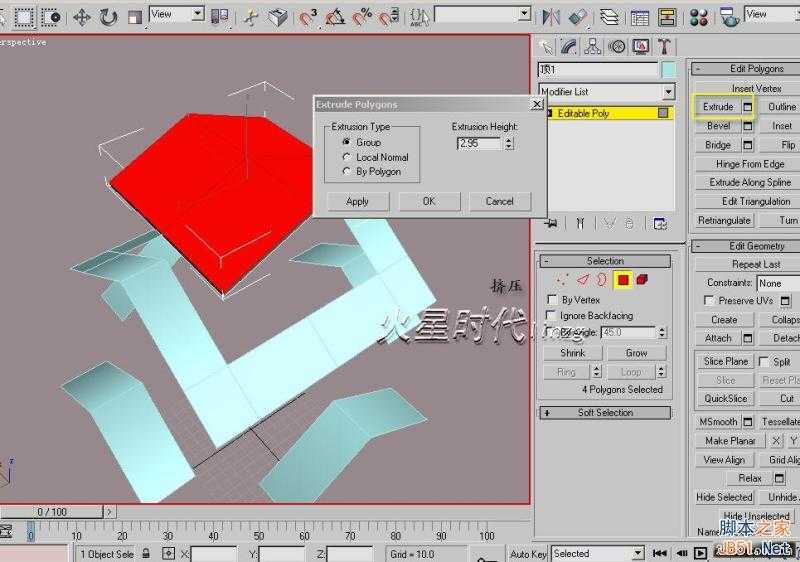
Task: Switch to the Utilities hammer tab
Action: coord(664,47)
